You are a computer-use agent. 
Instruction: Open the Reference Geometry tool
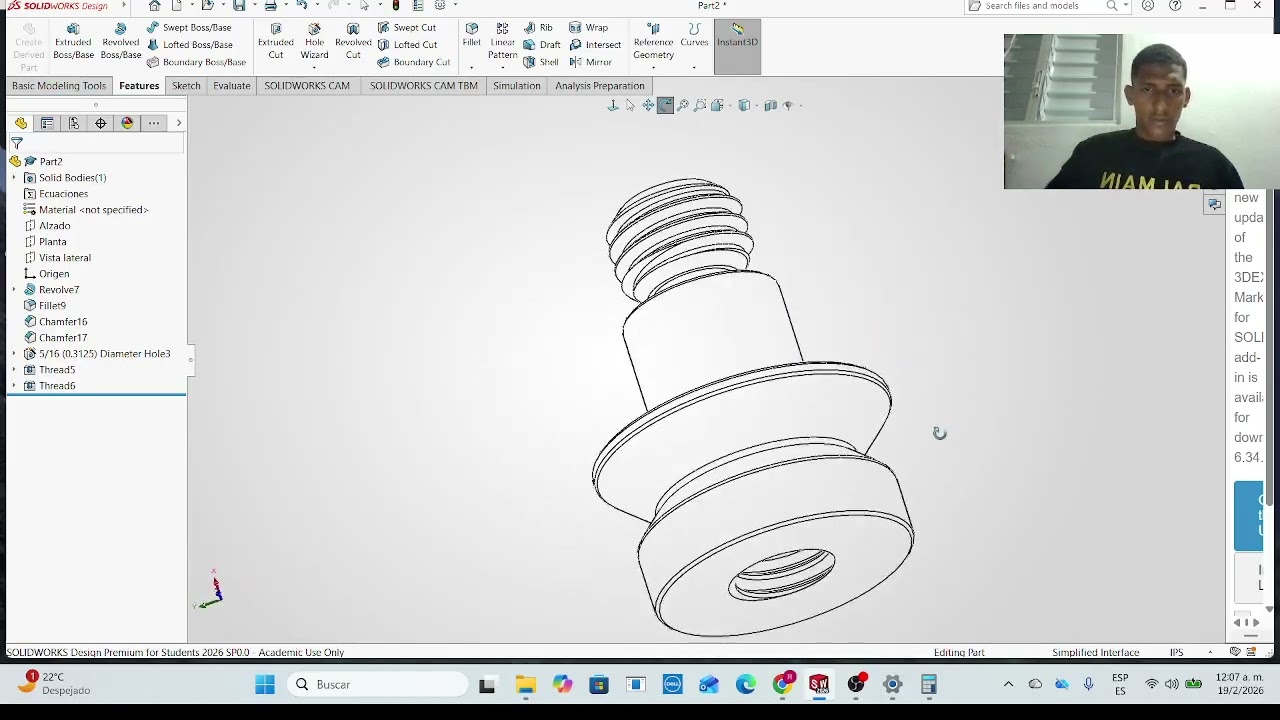point(653,41)
